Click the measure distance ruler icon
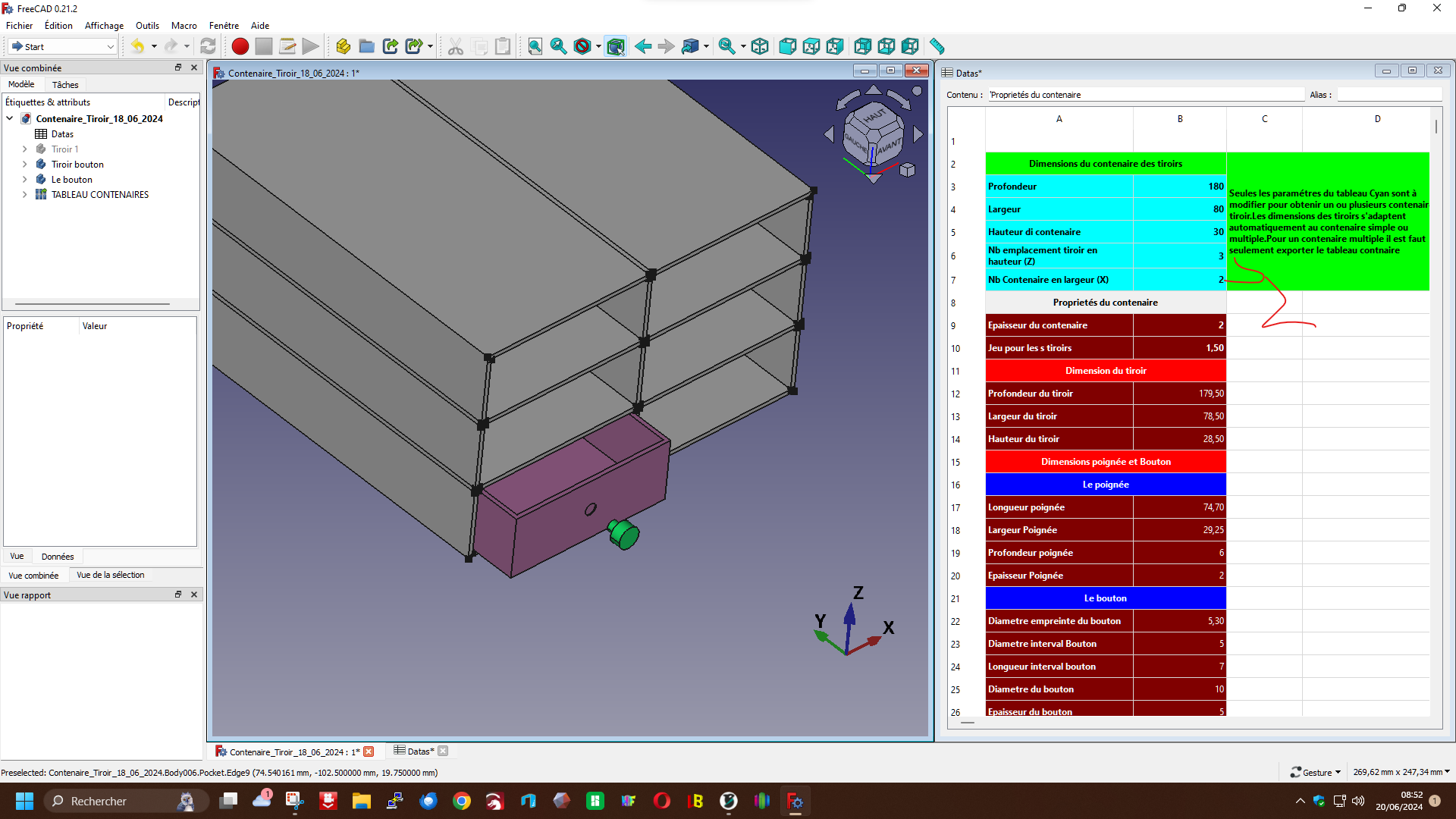The height and width of the screenshot is (819, 1456). pyautogui.click(x=937, y=46)
